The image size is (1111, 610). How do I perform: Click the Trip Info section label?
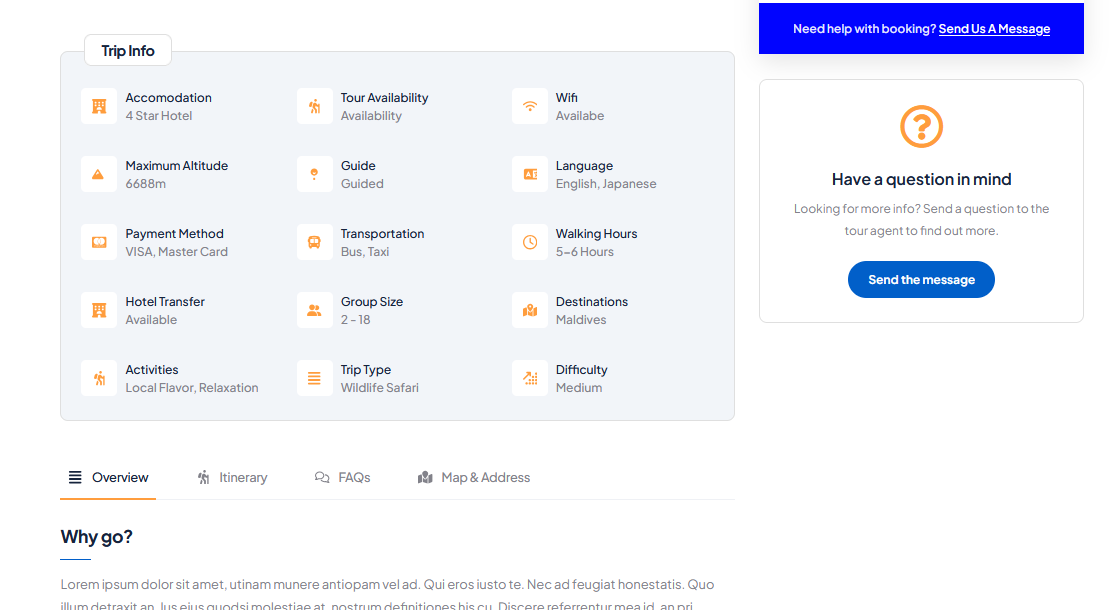pyautogui.click(x=128, y=51)
